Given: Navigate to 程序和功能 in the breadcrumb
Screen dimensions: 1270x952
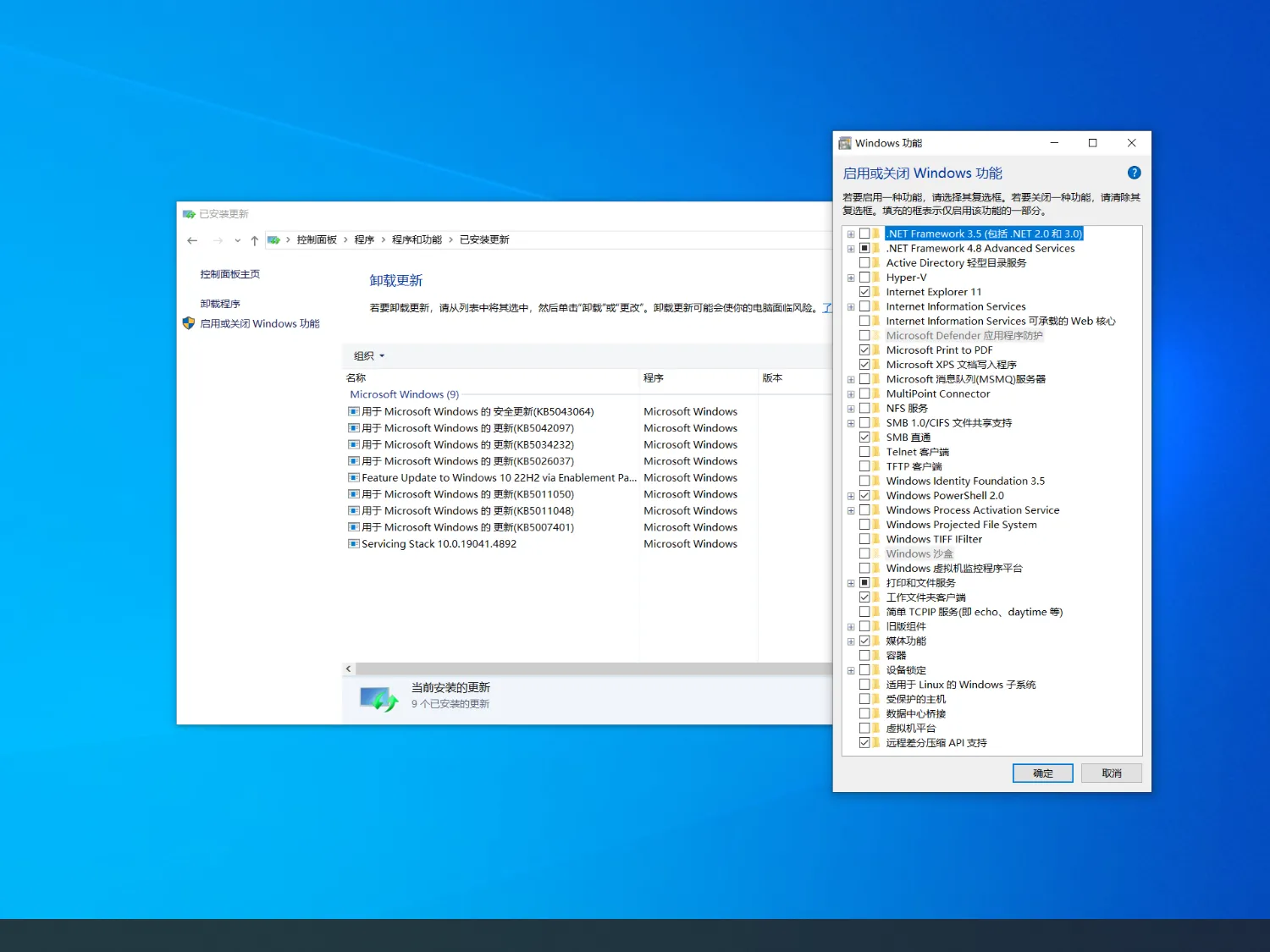Looking at the screenshot, I should pyautogui.click(x=417, y=239).
